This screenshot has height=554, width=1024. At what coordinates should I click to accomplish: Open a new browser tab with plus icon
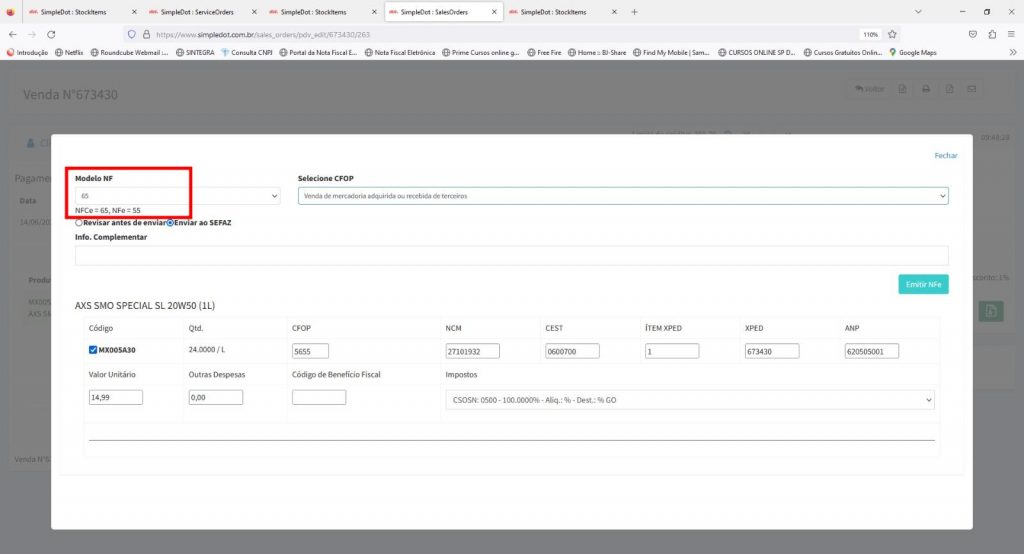pos(634,12)
